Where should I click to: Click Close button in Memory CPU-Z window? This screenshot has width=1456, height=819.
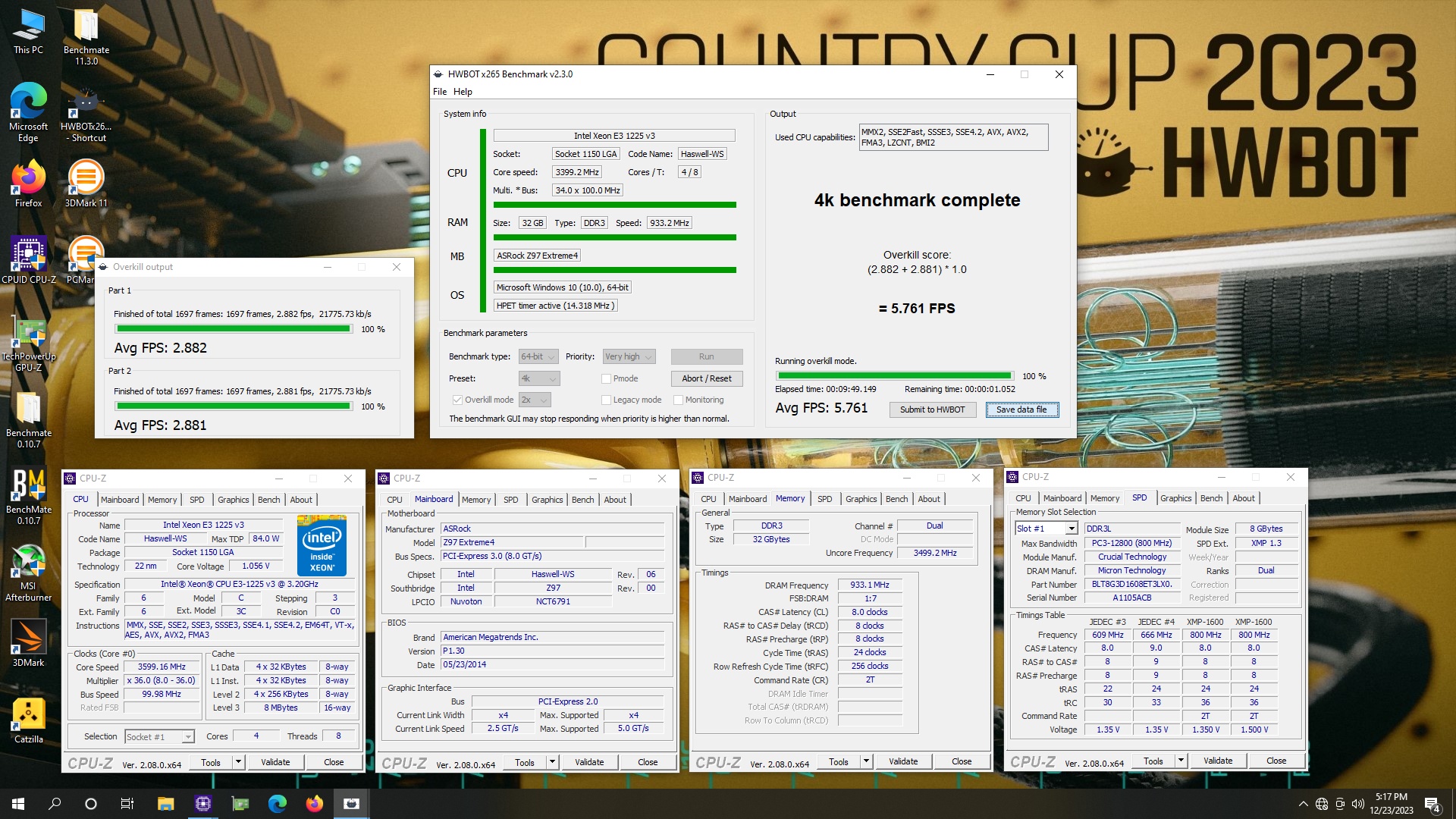[961, 761]
